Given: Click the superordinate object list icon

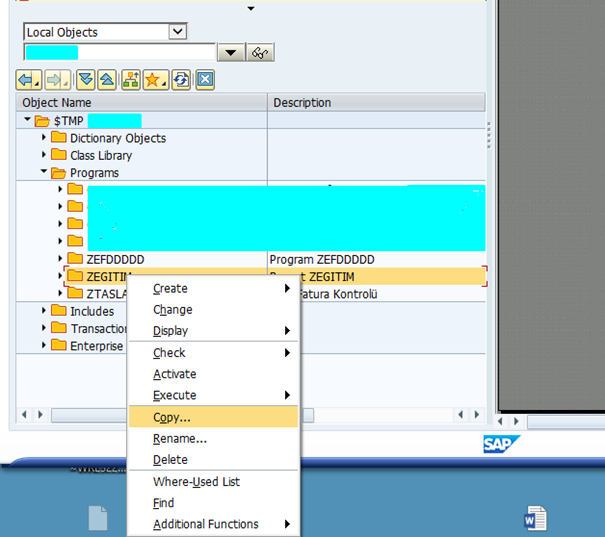Looking at the screenshot, I should (x=130, y=79).
